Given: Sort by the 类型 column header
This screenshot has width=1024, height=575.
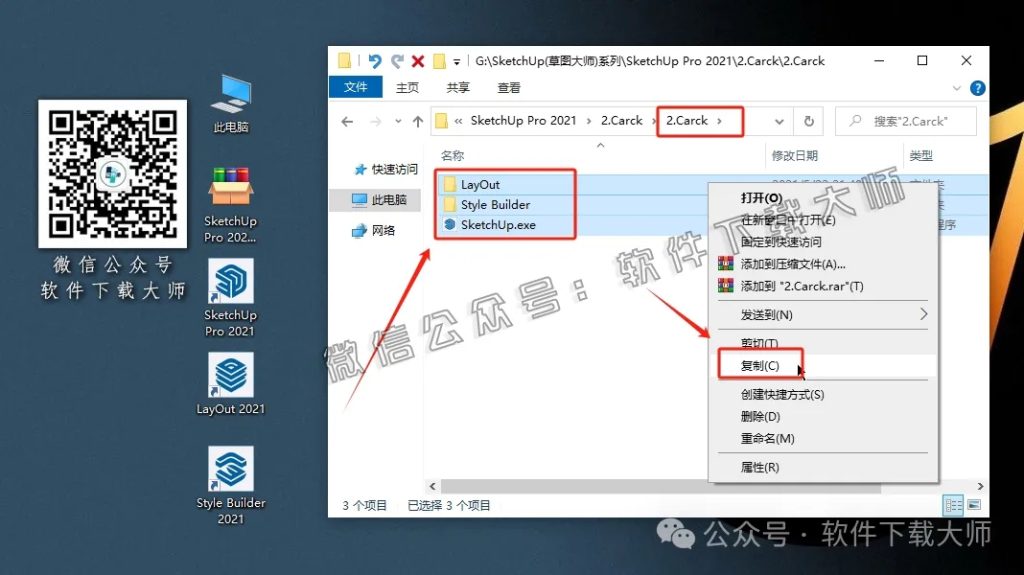Looking at the screenshot, I should pyautogui.click(x=921, y=156).
